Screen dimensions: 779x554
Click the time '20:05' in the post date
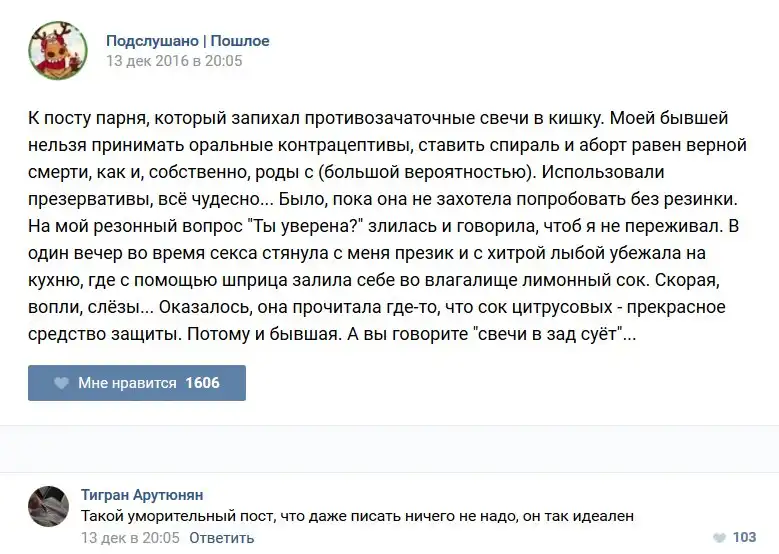pos(224,61)
